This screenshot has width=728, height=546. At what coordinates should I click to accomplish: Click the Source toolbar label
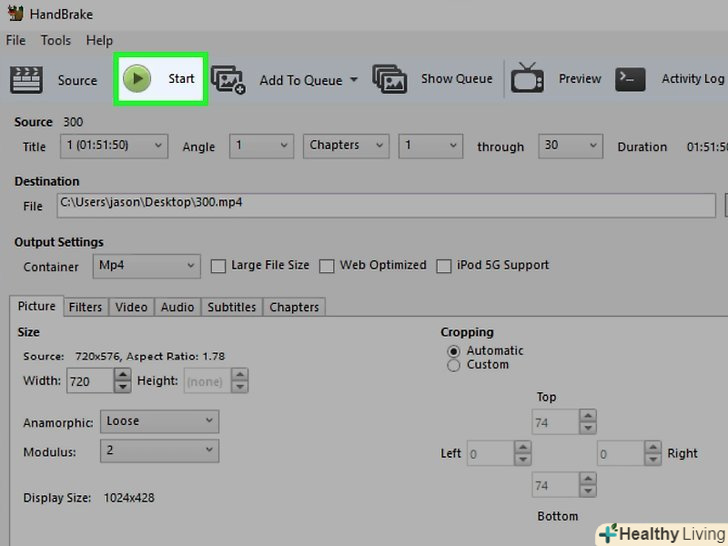pyautogui.click(x=78, y=80)
